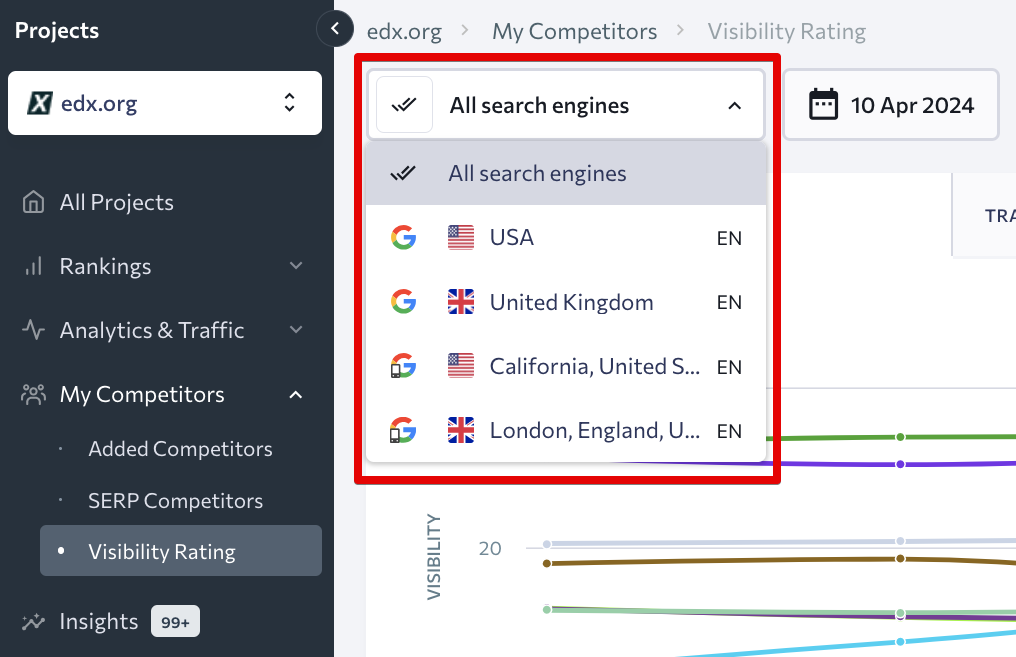Click Google mobile icon beside London

click(x=402, y=430)
